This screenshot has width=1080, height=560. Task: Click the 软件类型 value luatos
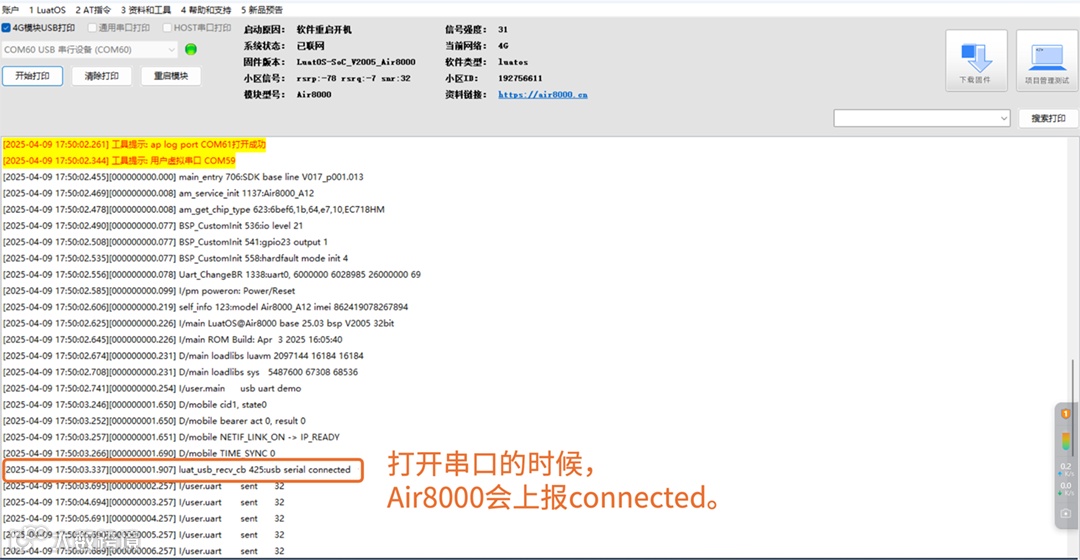(513, 62)
